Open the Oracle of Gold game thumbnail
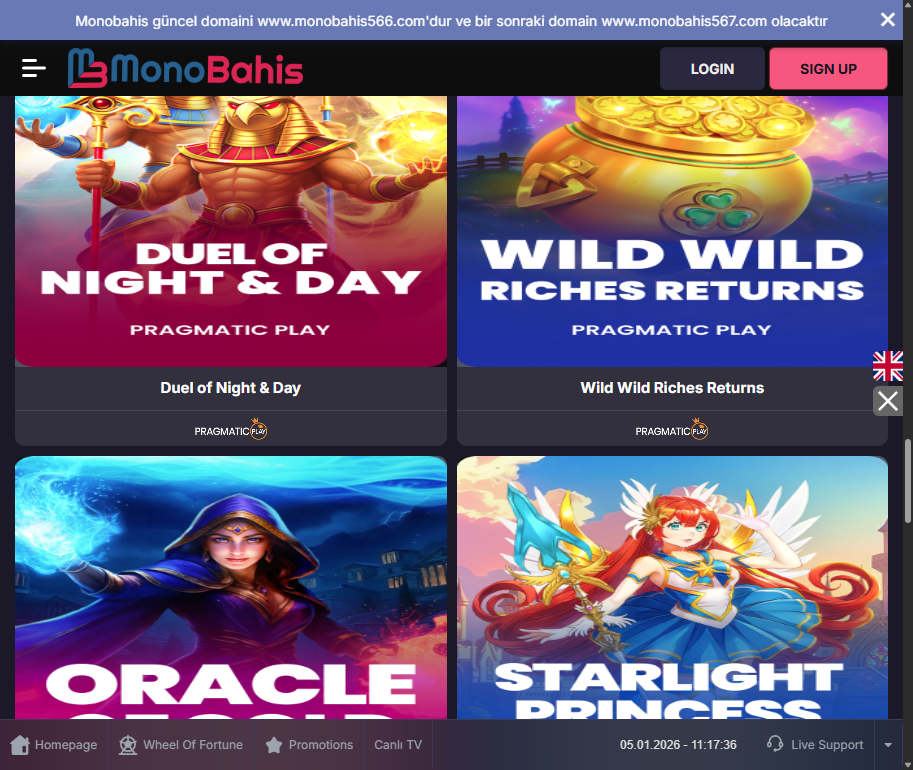This screenshot has width=913, height=770. (231, 587)
